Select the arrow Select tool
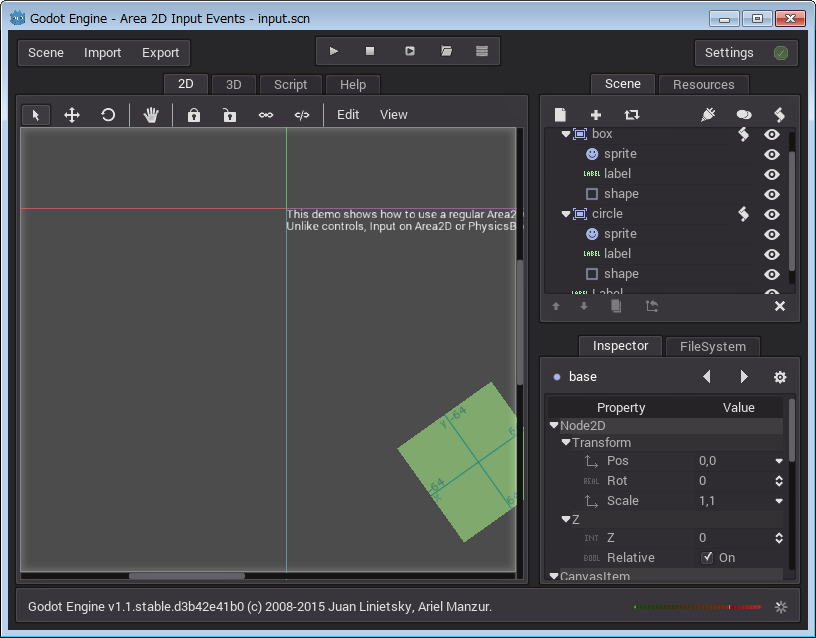Screen dimensions: 816x638 [35, 115]
